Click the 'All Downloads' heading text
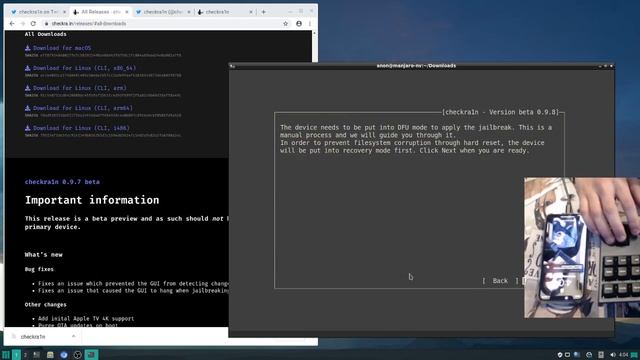The image size is (640, 360). point(45,34)
